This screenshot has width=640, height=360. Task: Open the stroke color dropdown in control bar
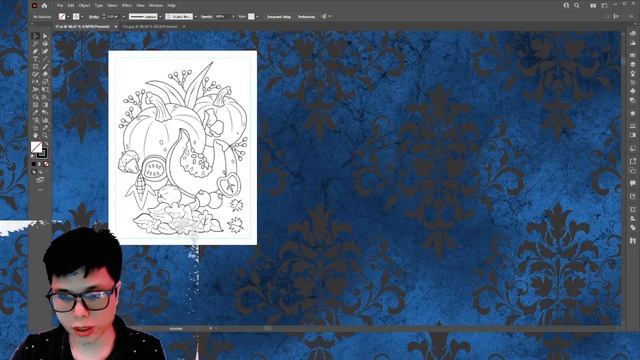point(82,17)
